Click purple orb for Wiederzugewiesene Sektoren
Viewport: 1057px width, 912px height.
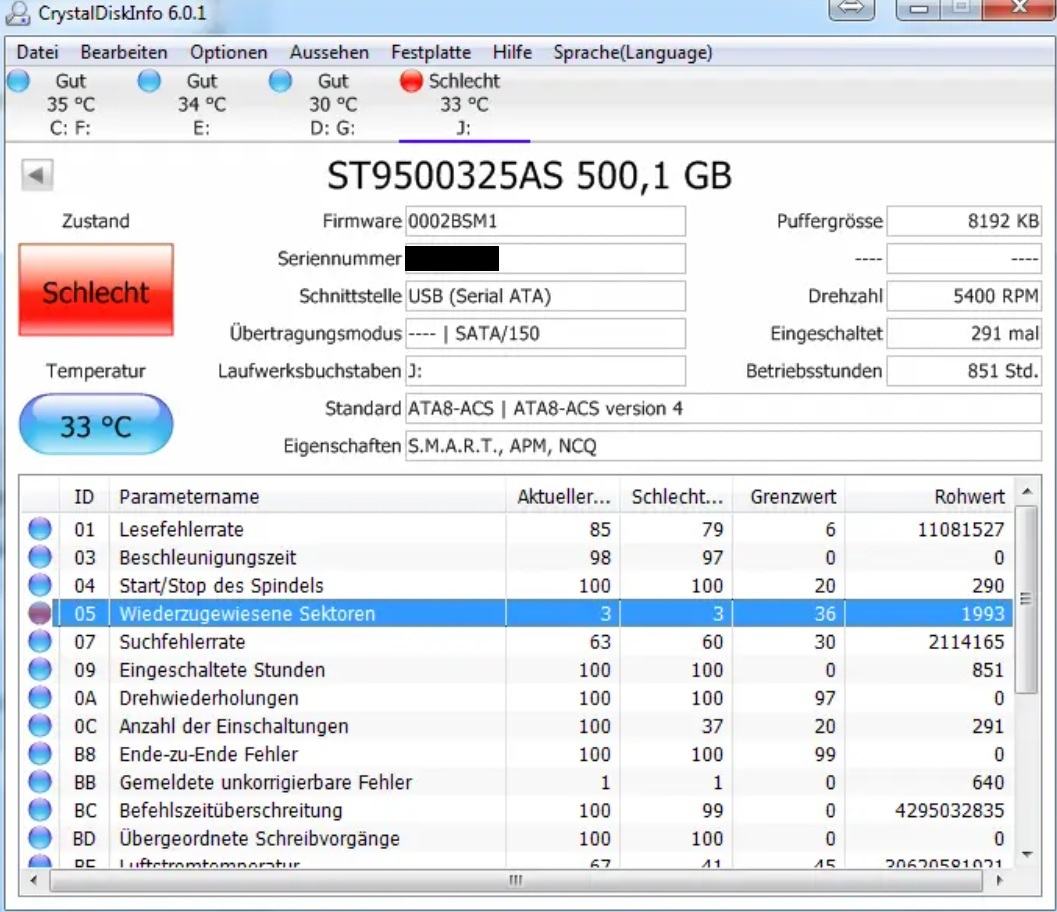tap(40, 613)
